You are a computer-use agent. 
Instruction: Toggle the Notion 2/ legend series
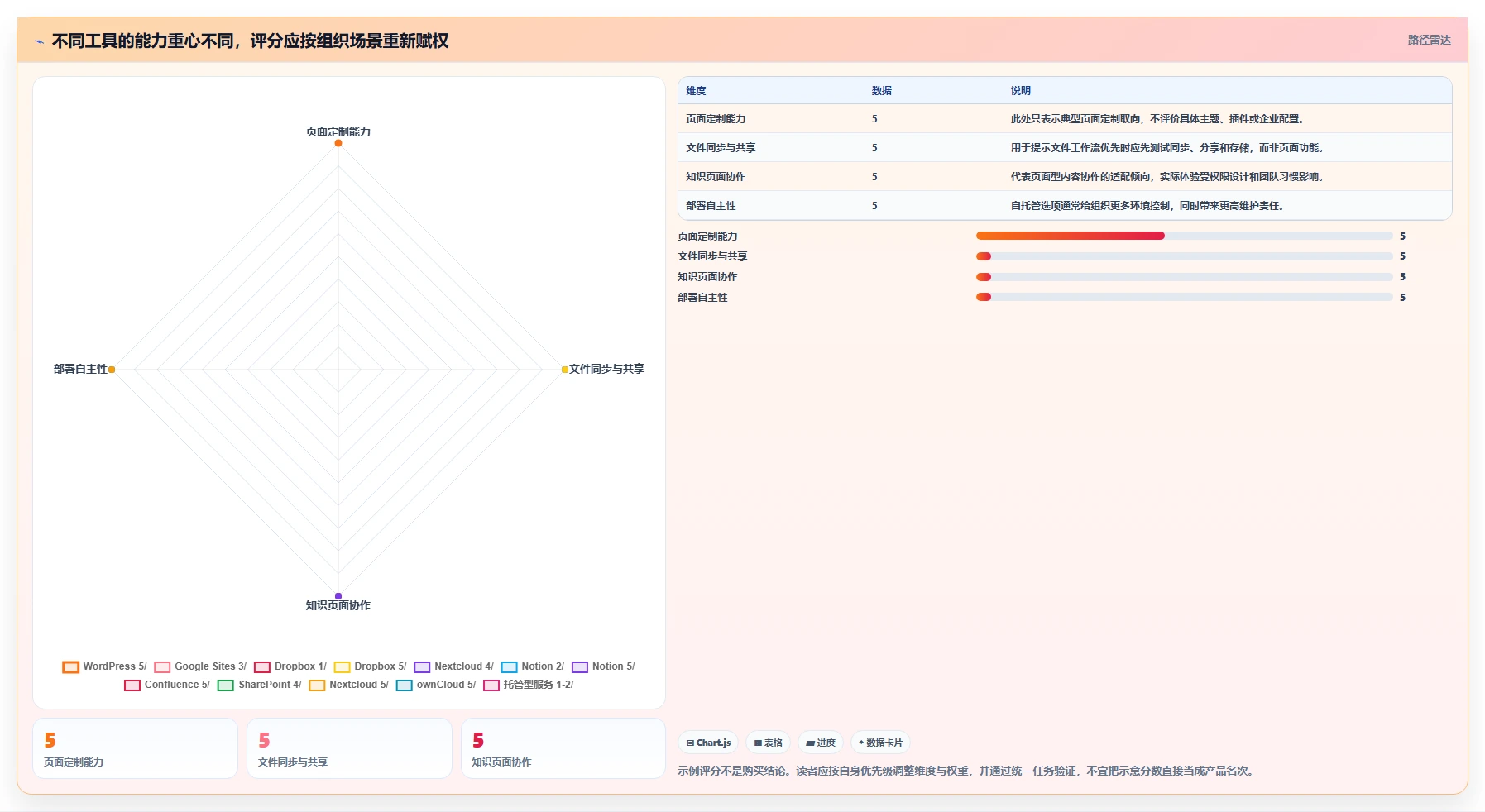point(533,666)
